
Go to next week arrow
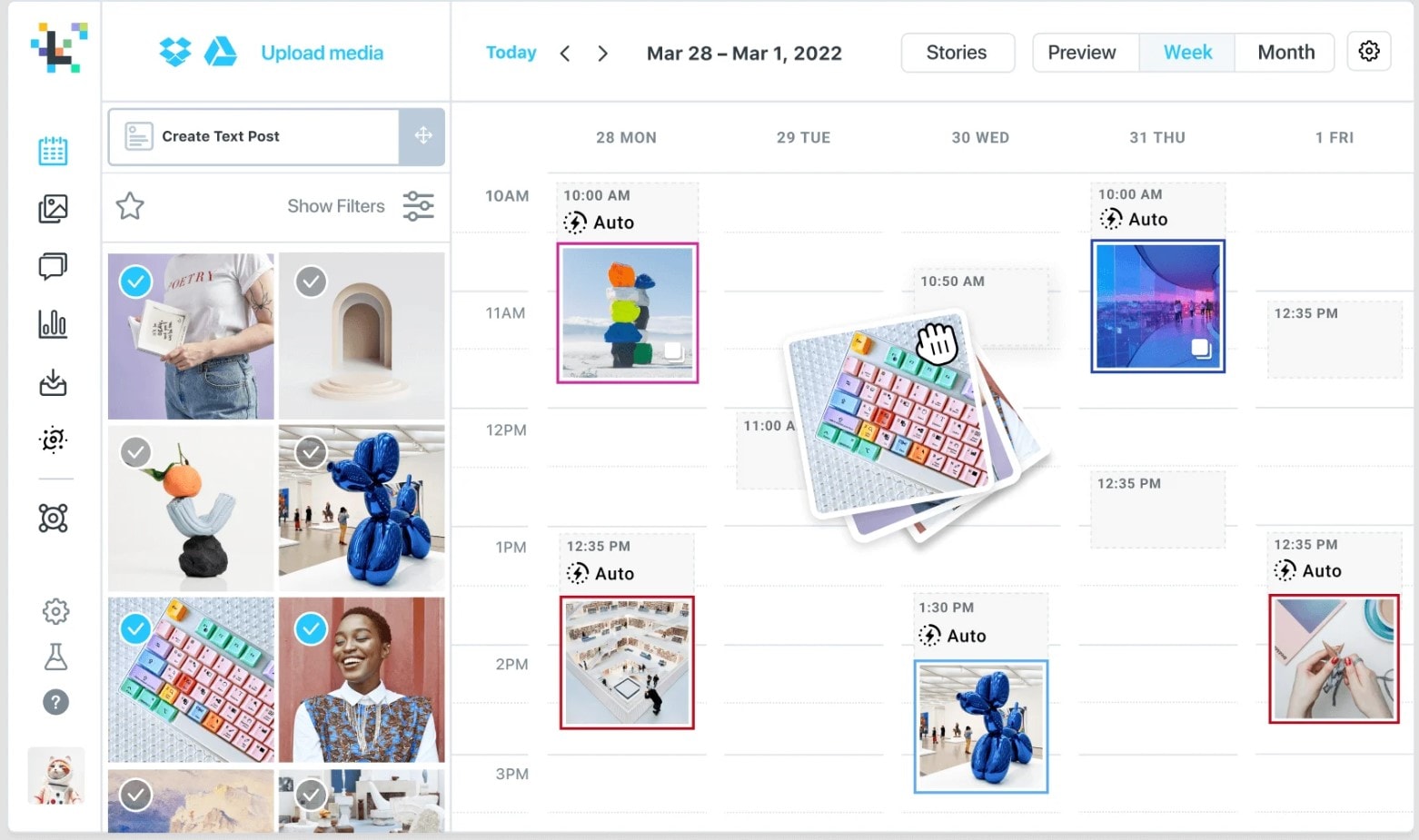pyautogui.click(x=602, y=54)
